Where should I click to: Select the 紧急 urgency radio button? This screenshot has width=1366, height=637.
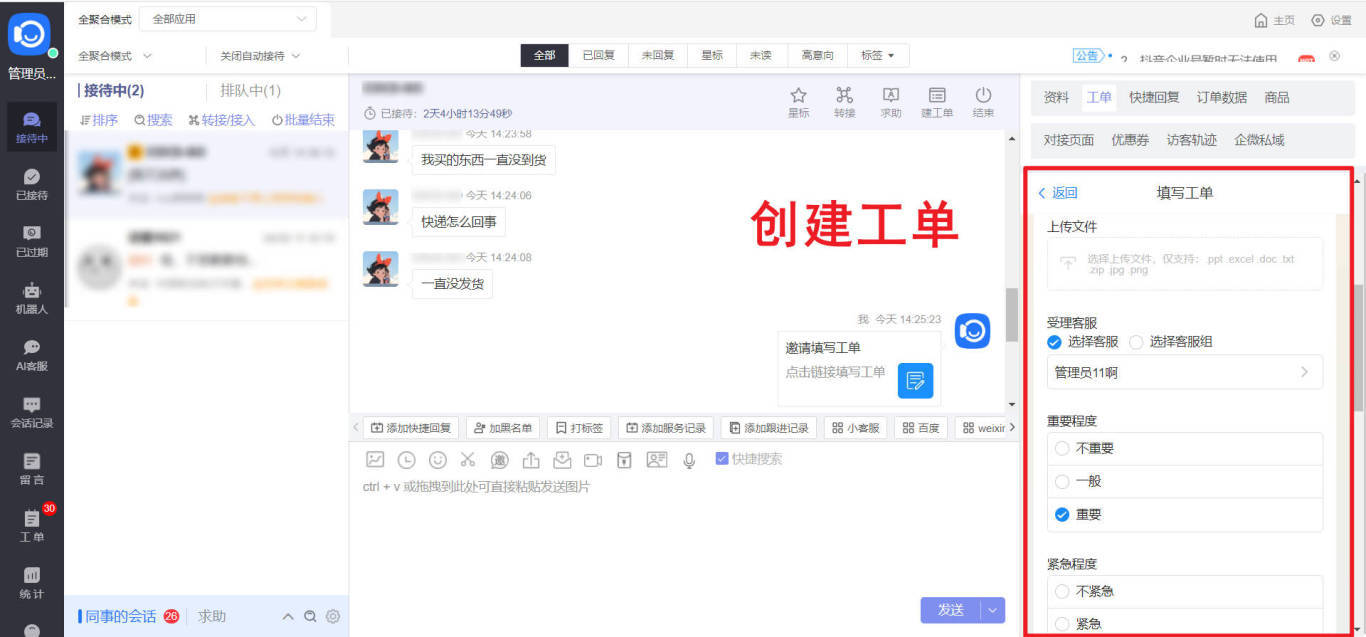(x=1061, y=623)
